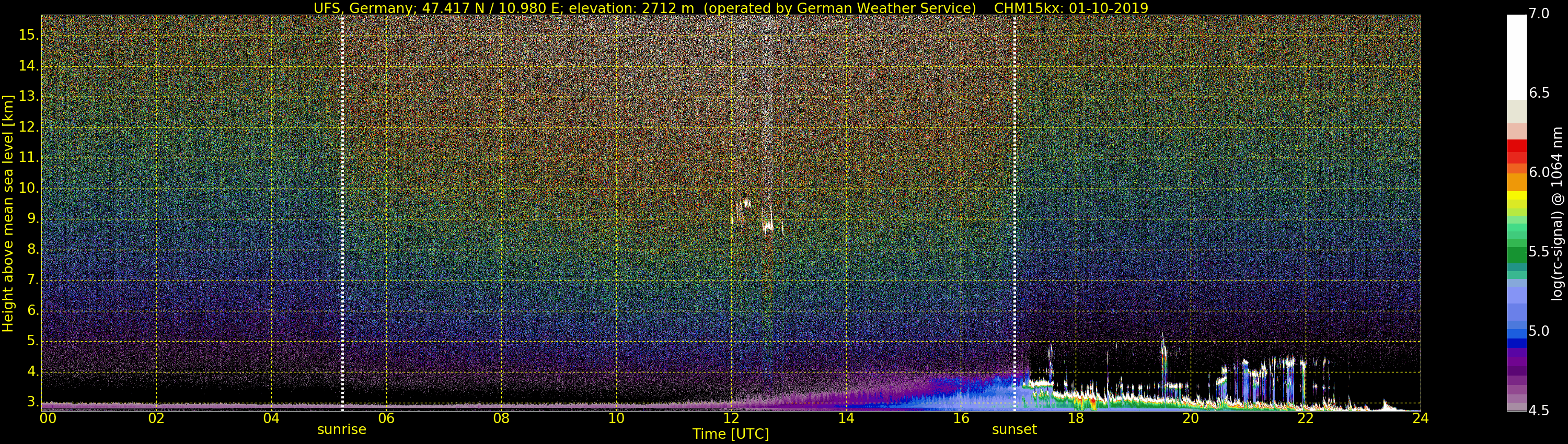Click the time axis tick label '08'
1568x444 pixels.
point(501,418)
